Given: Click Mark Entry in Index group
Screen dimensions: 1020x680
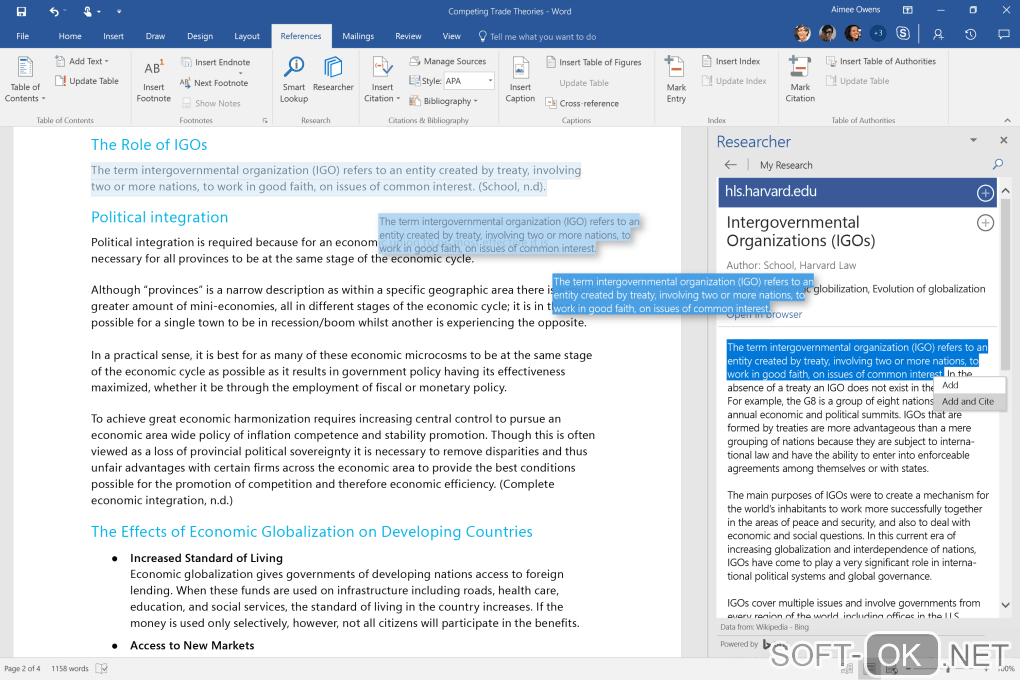Looking at the screenshot, I should pyautogui.click(x=676, y=79).
